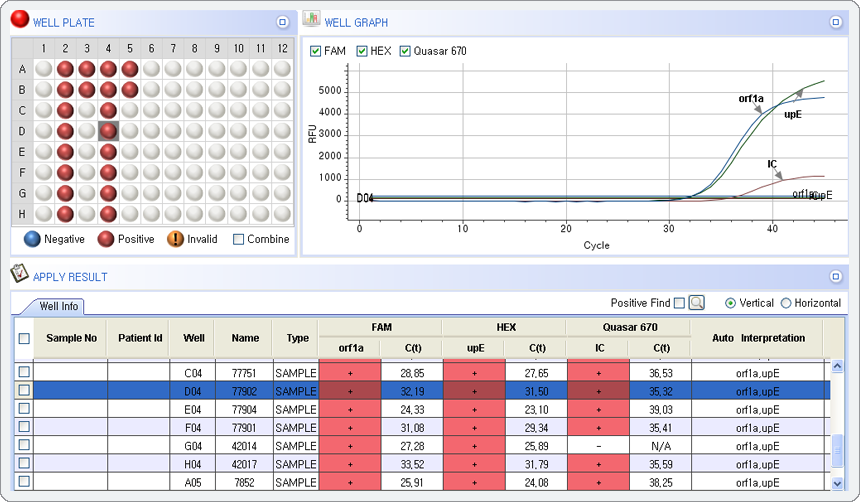Click the results table scrollbar down arrow
The height and width of the screenshot is (502, 860).
click(x=838, y=484)
